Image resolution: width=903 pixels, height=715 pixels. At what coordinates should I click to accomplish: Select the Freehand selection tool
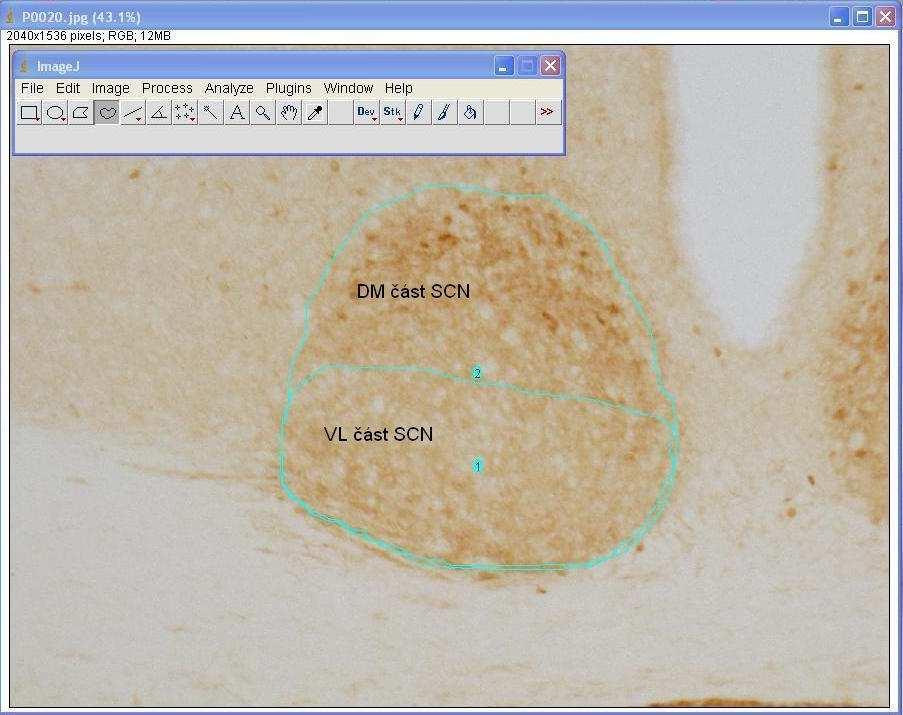tap(107, 112)
